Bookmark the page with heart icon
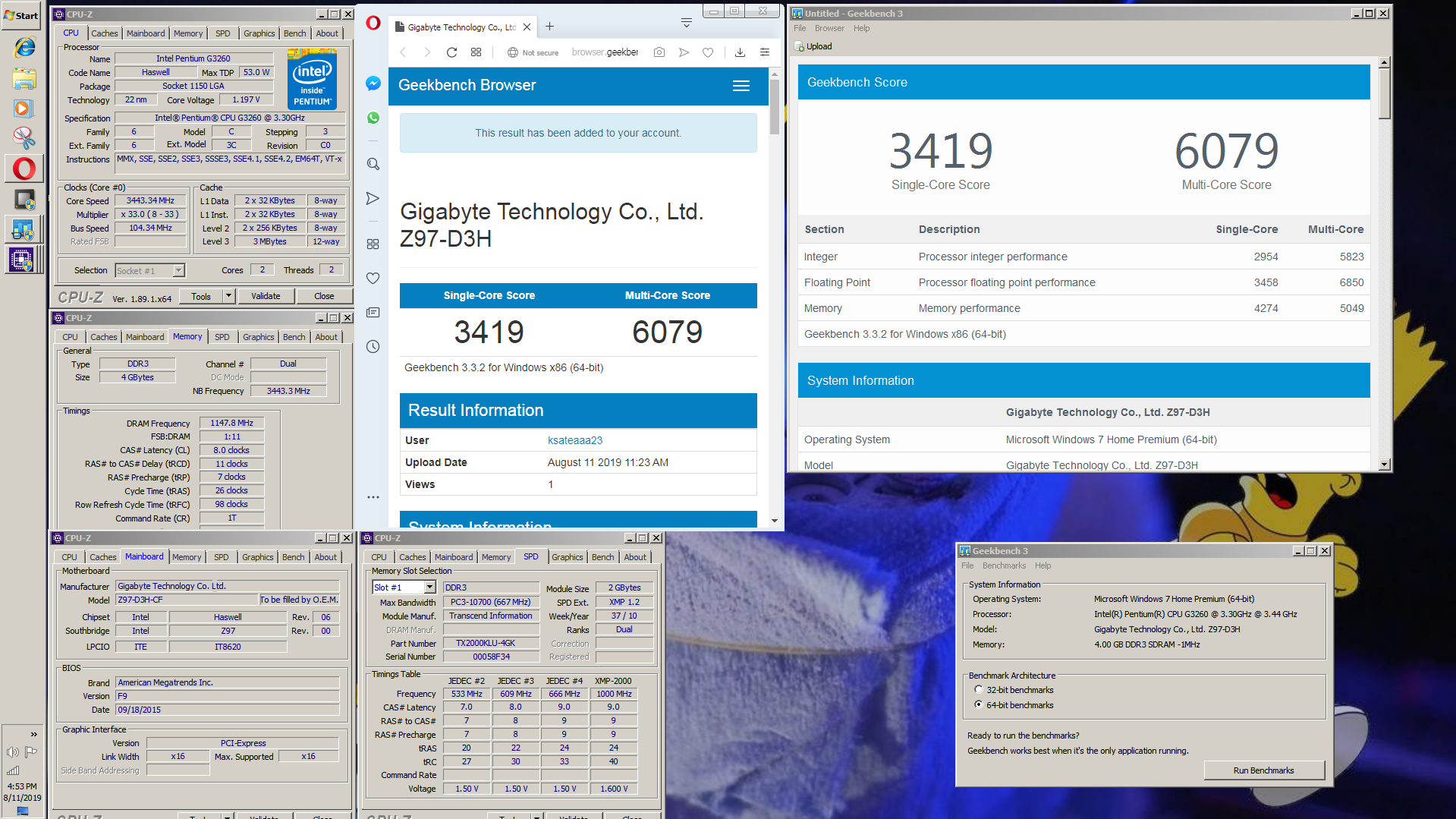 tap(708, 52)
